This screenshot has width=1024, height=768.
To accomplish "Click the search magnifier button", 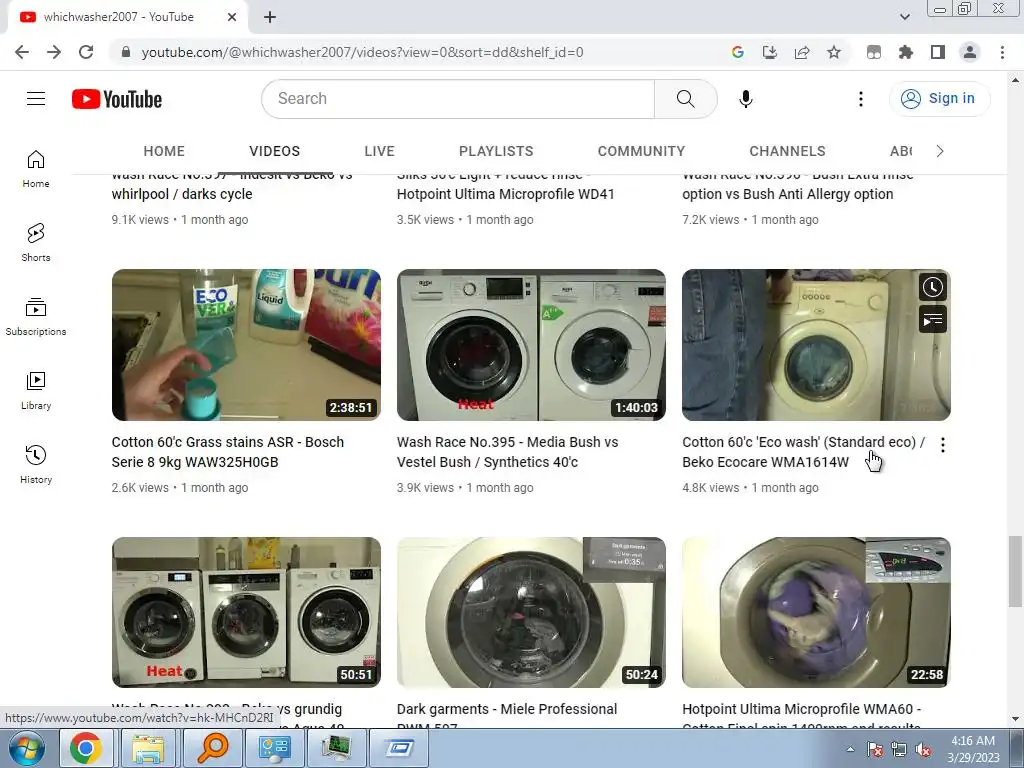I will pyautogui.click(x=685, y=99).
